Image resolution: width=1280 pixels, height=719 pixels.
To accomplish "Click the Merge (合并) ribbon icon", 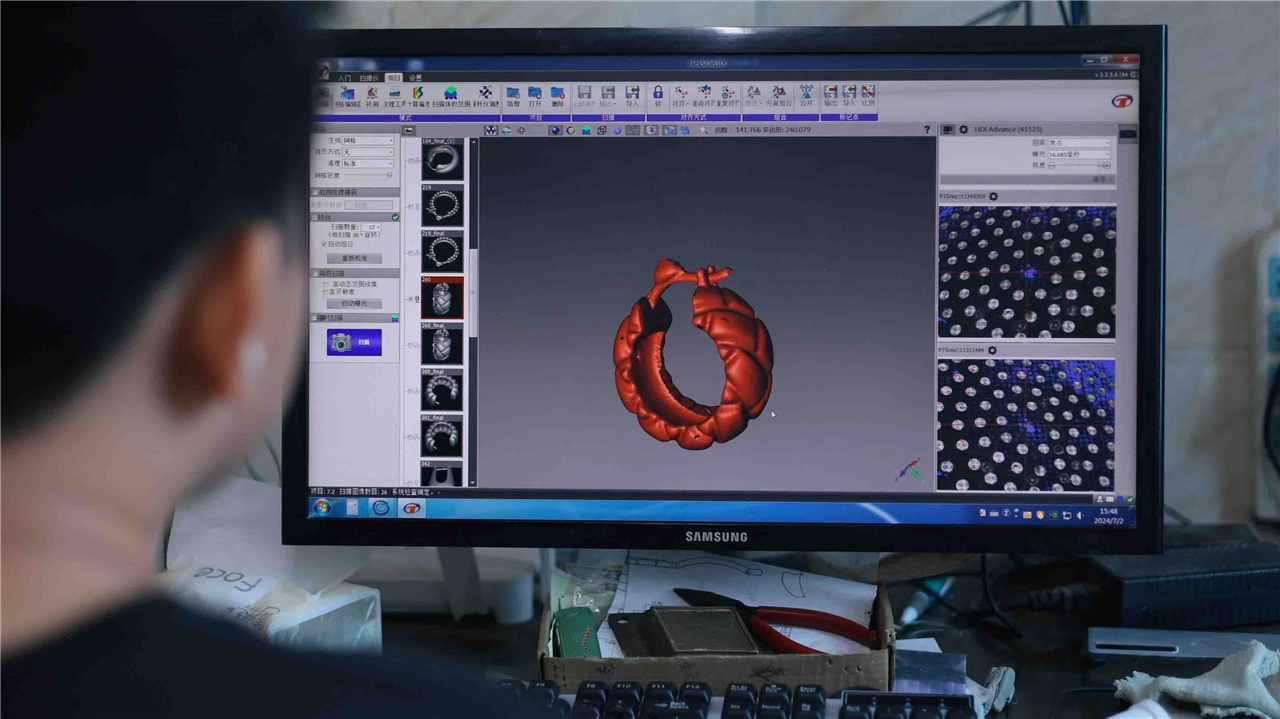I will [805, 93].
